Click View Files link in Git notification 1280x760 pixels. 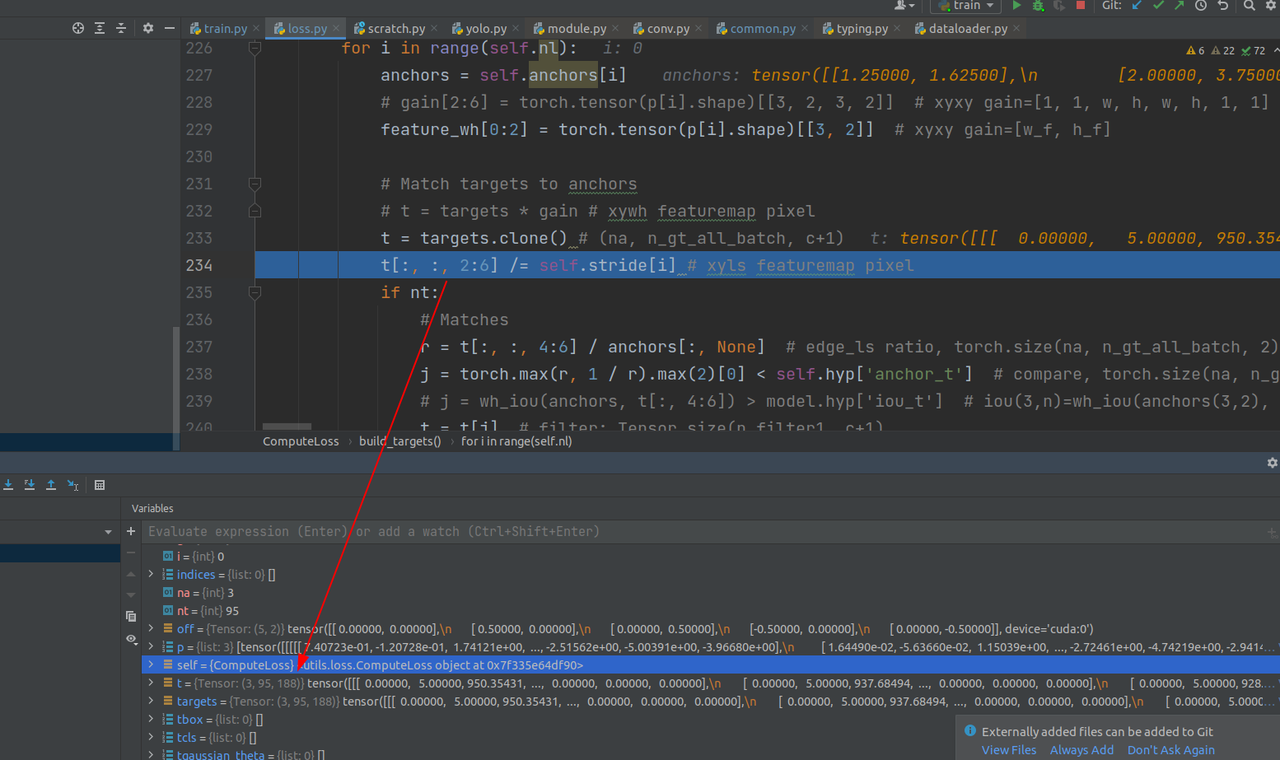1009,750
